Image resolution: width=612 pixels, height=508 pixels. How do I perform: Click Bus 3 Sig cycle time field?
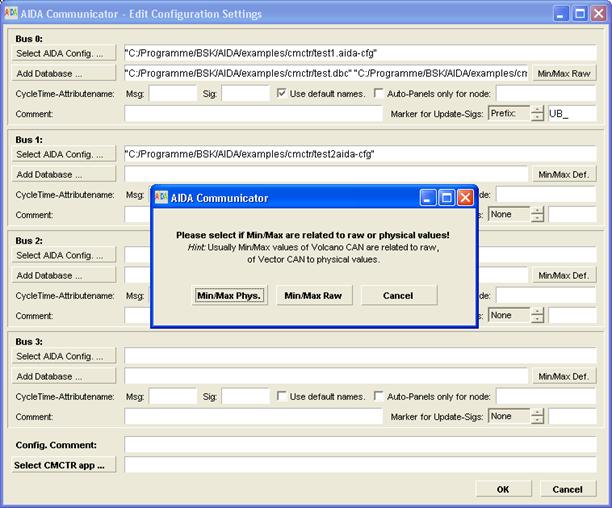click(x=246, y=396)
